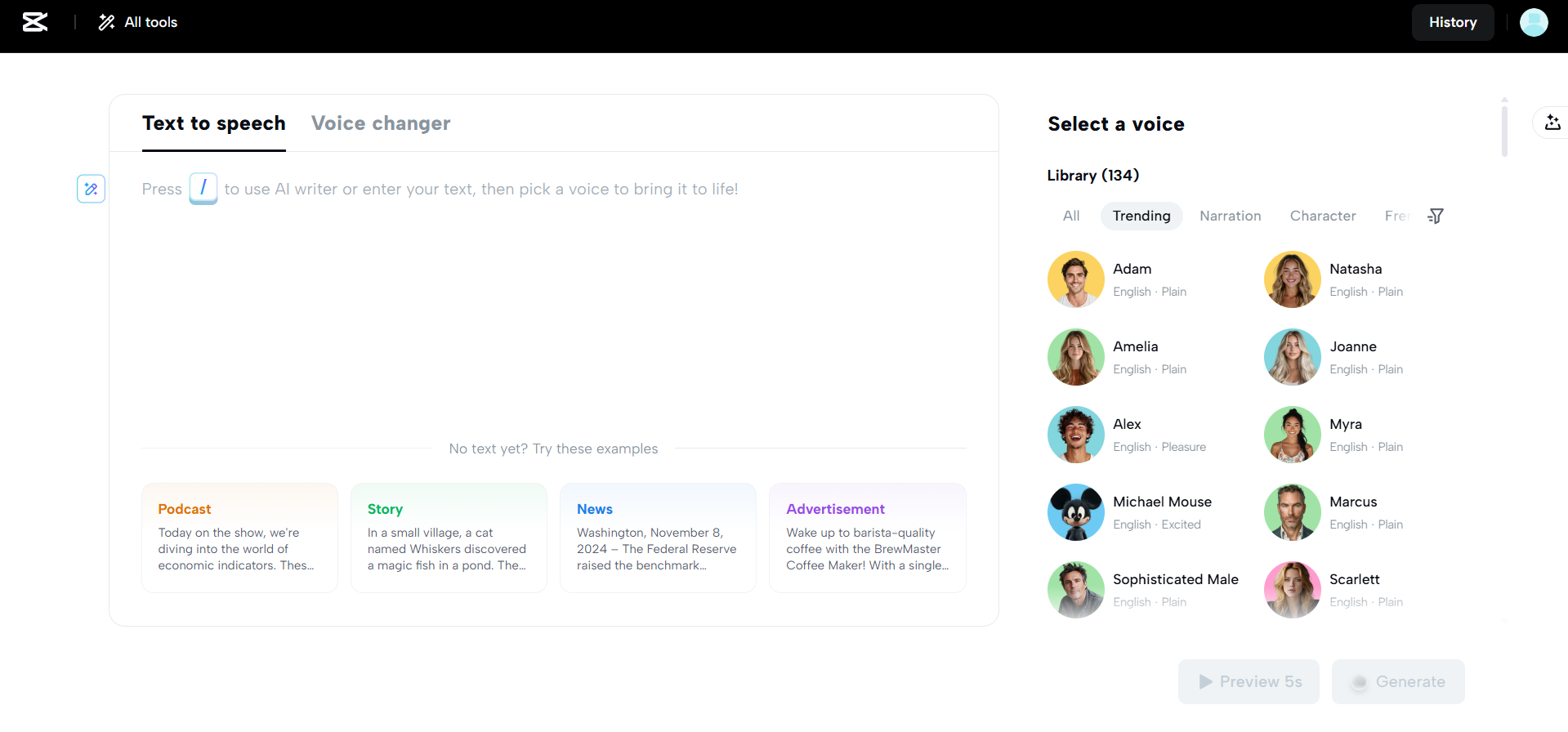
Task: Filter voices by Narration
Action: click(1230, 216)
